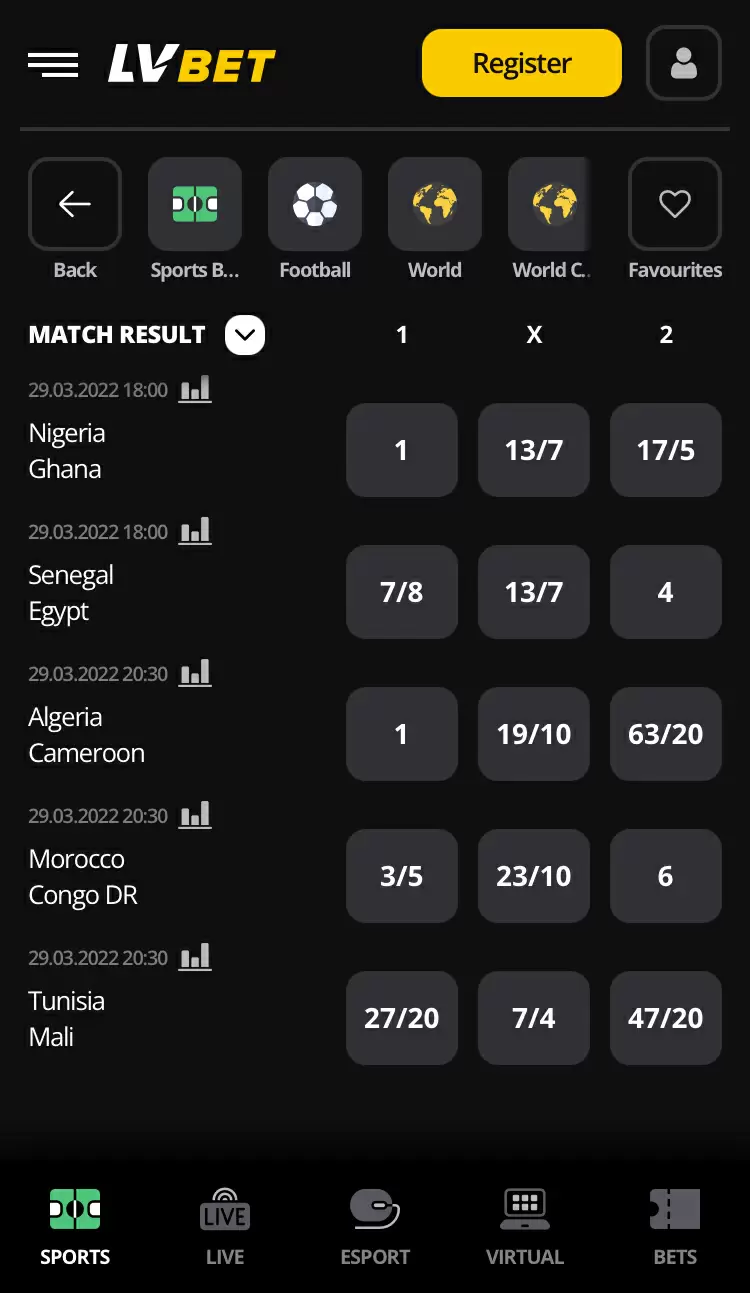Open the Esport tab

pos(375,1226)
